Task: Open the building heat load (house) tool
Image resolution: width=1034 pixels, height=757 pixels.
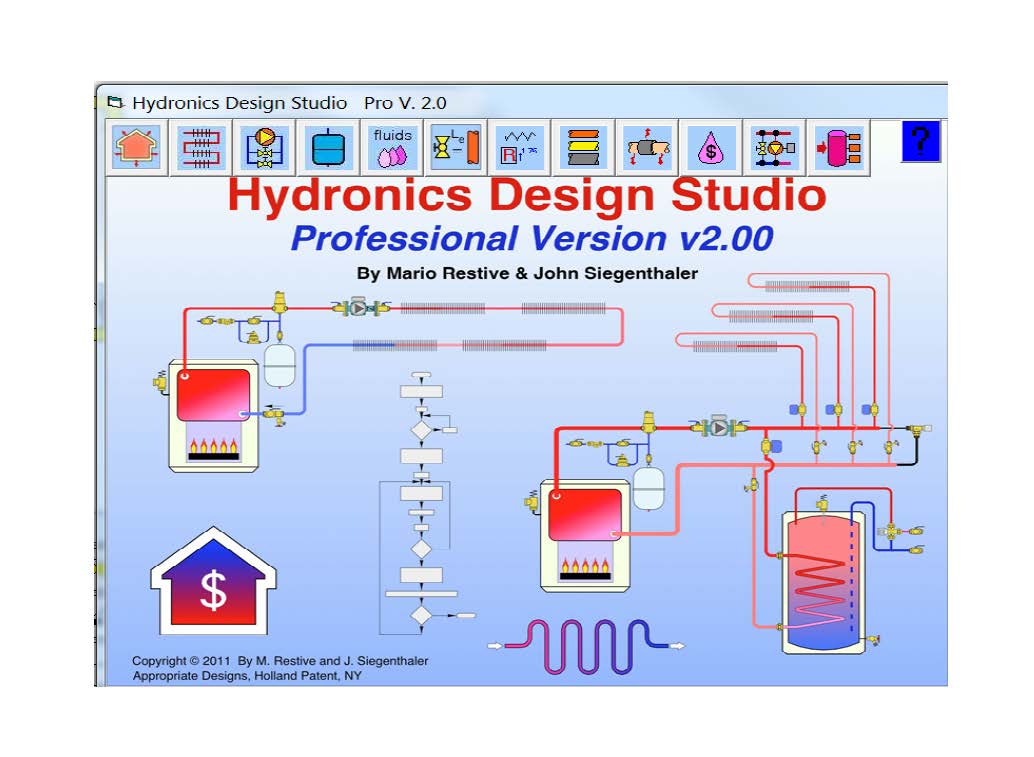Action: pyautogui.click(x=136, y=149)
